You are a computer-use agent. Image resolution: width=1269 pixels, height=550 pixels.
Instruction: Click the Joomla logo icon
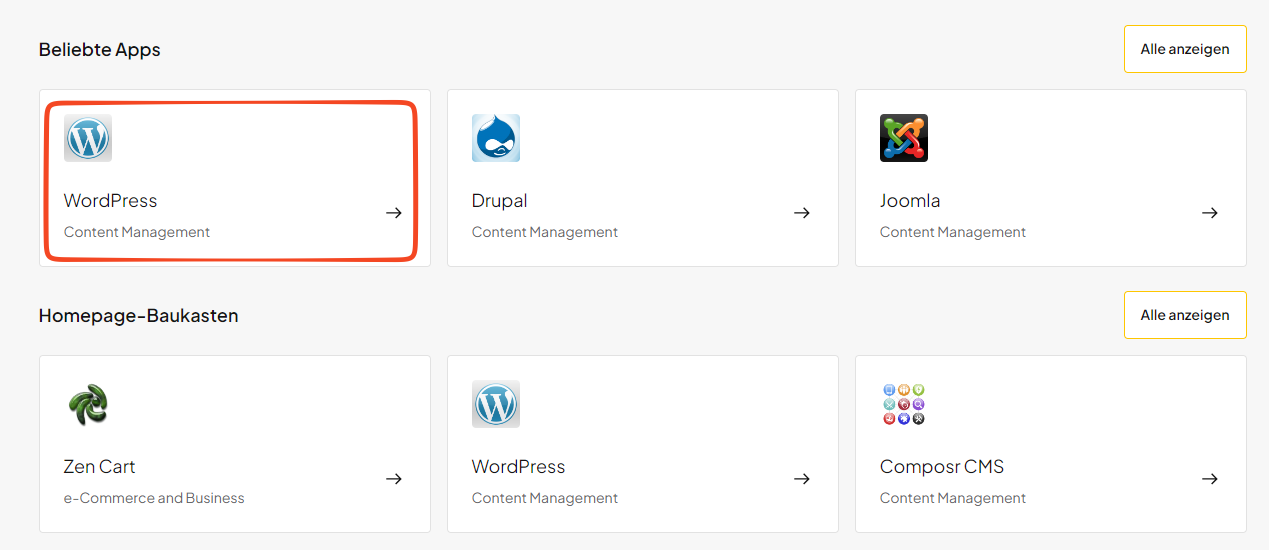(x=904, y=138)
